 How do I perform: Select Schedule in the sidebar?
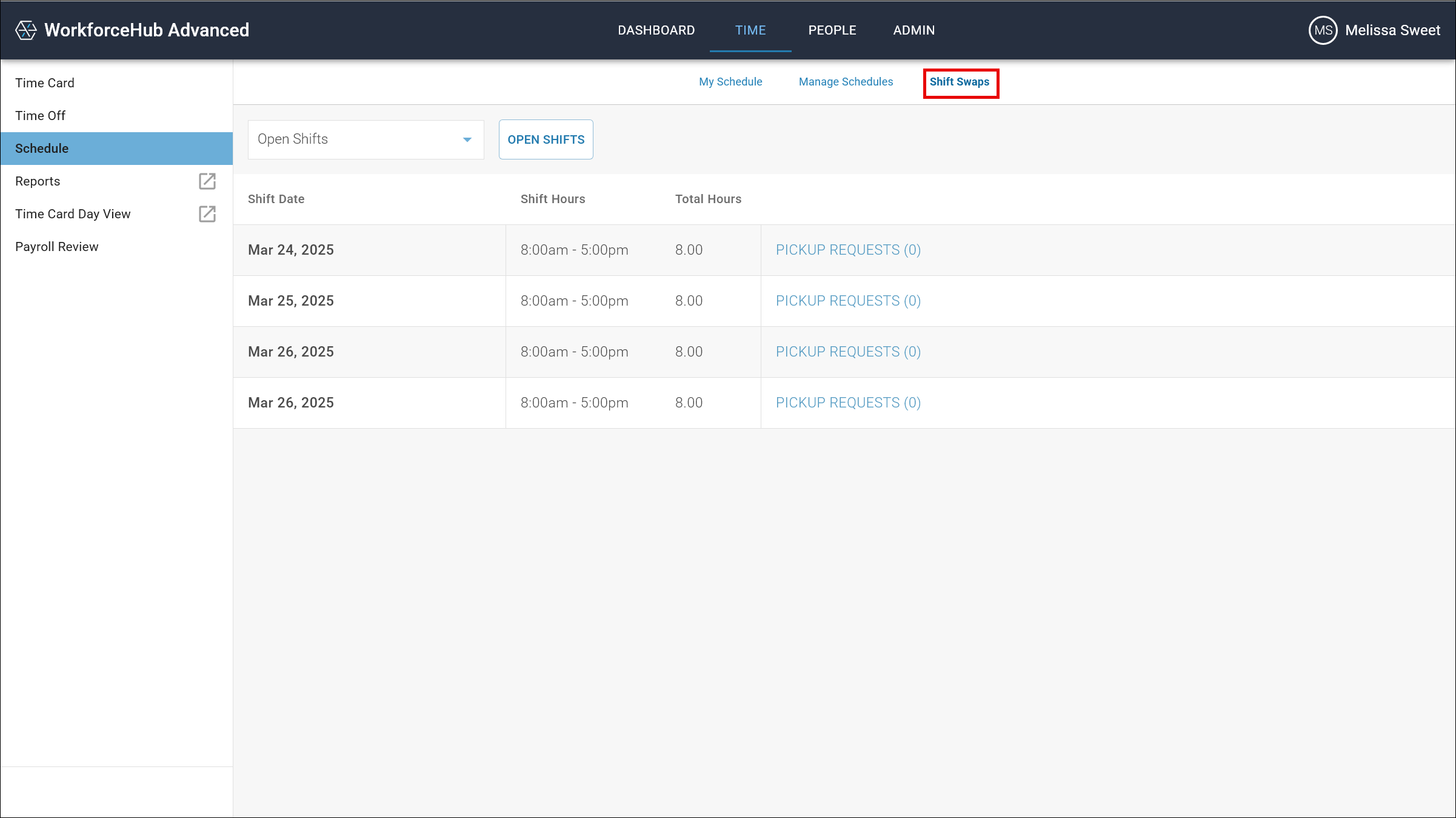point(41,148)
